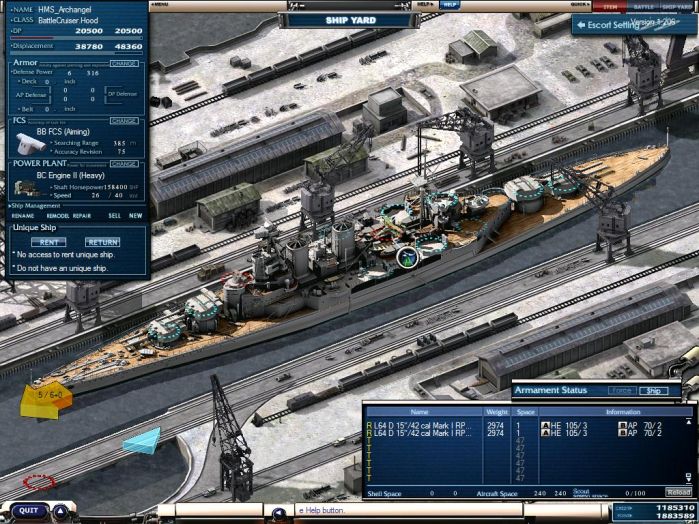Viewport: 699px width, 524px height.
Task: Click the BB FCS (Aiming) device icon
Action: point(31,144)
